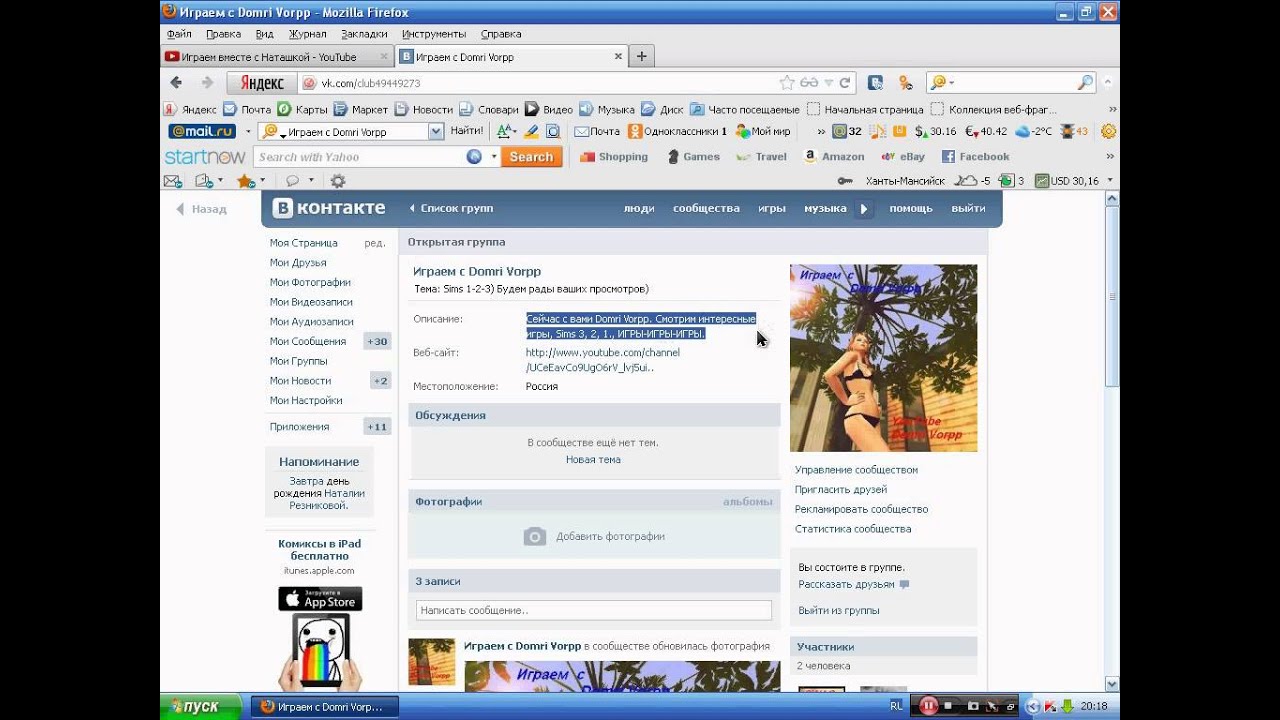Open the Видео bookmark
The height and width of the screenshot is (720, 1280).
point(549,109)
